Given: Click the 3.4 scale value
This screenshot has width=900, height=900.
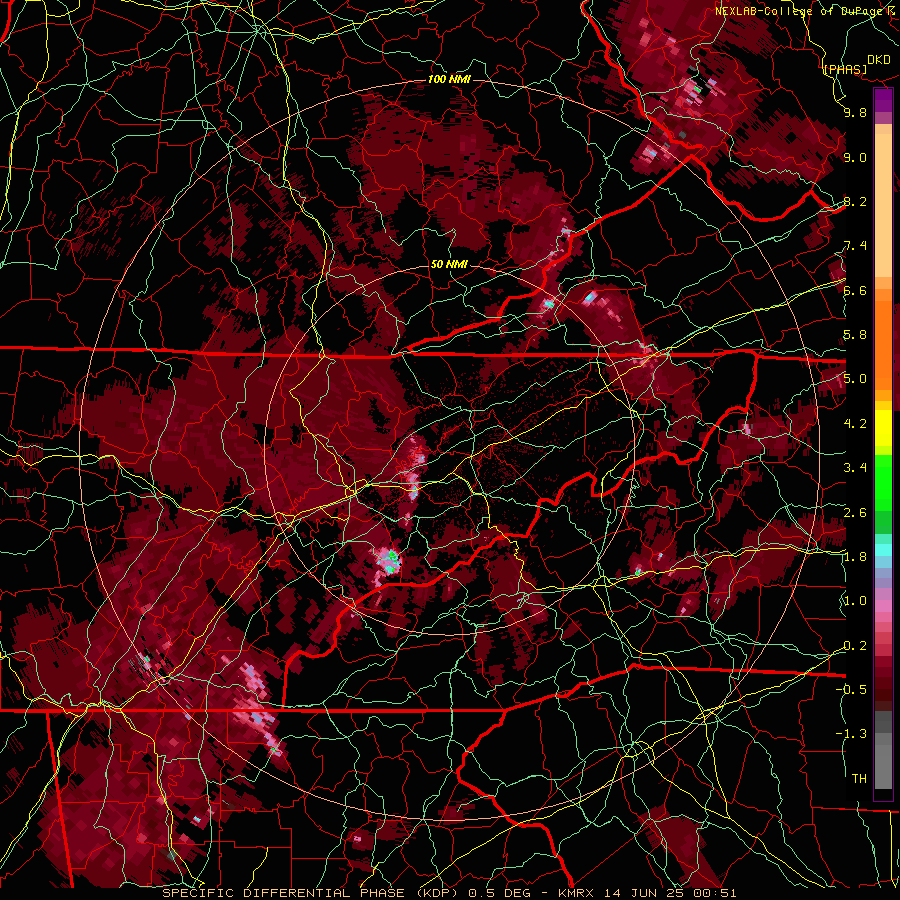Looking at the screenshot, I should pos(855,468).
